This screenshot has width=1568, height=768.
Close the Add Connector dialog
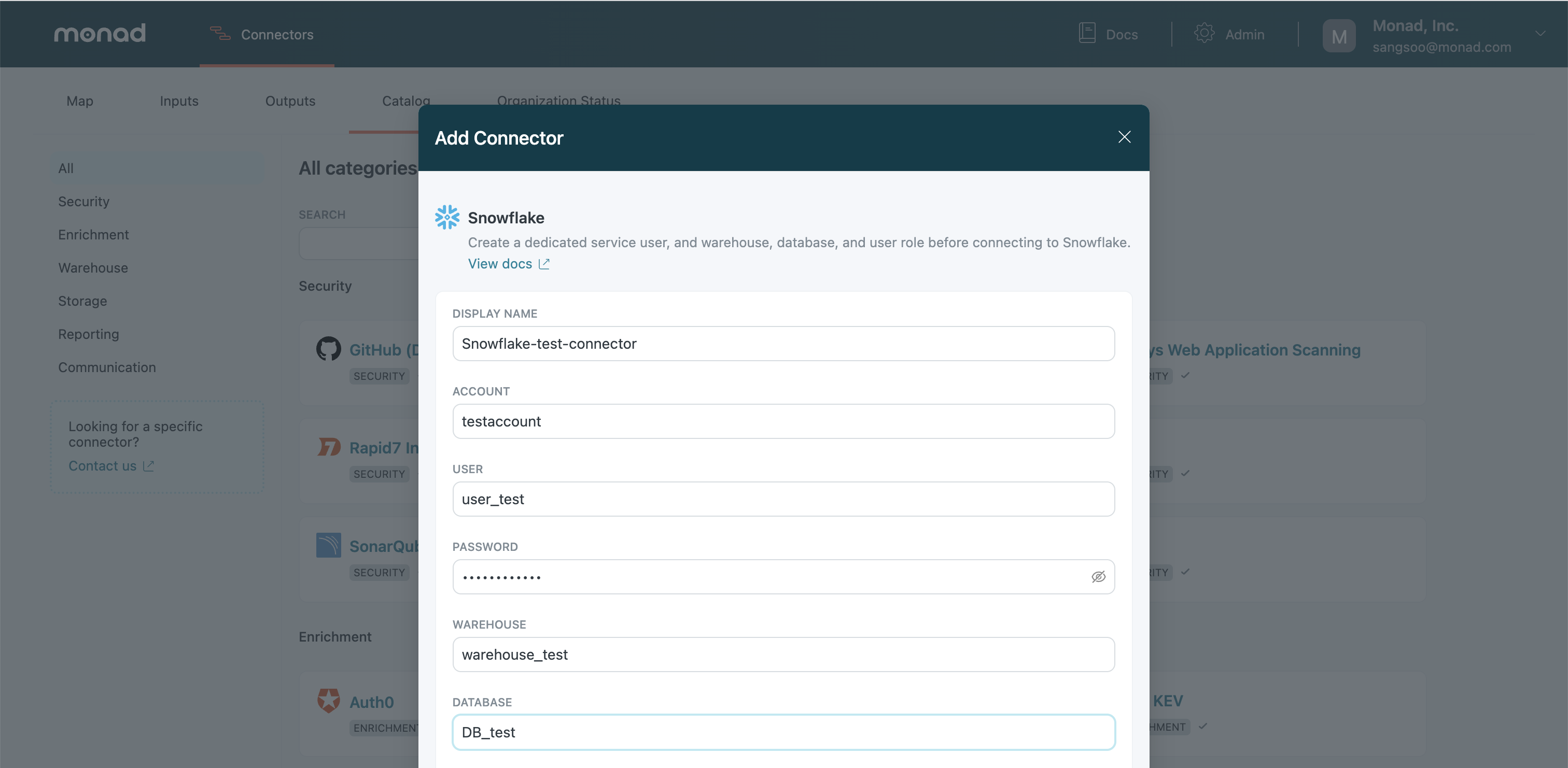point(1124,137)
